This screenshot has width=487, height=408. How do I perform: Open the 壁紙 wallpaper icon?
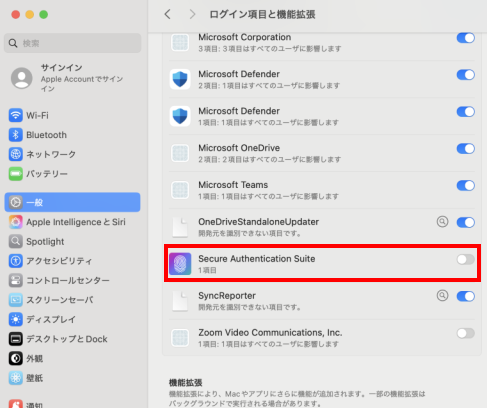(x=16, y=378)
